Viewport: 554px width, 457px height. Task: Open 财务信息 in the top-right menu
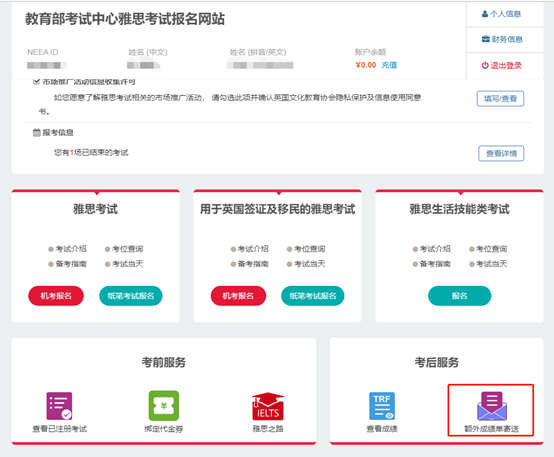click(502, 39)
